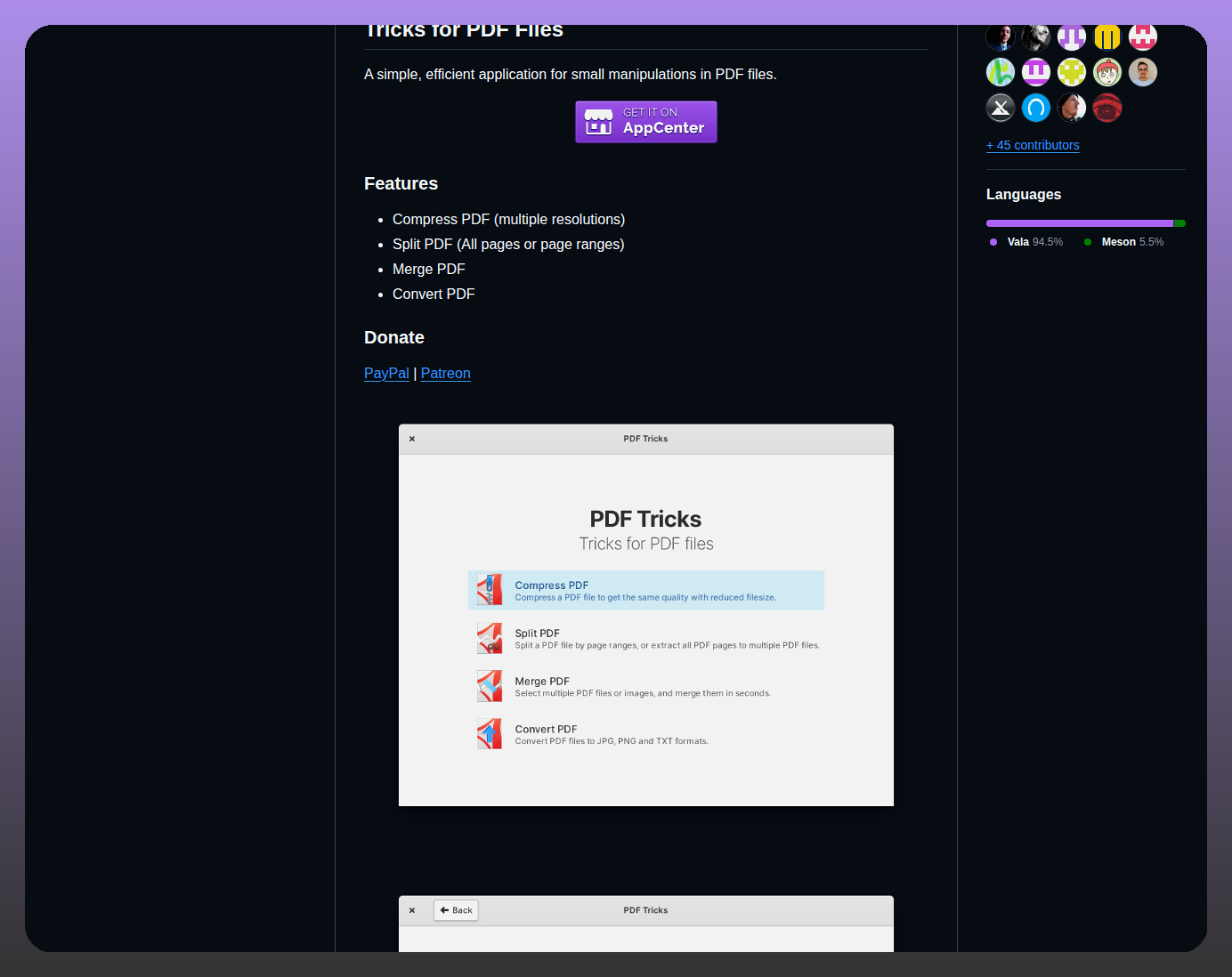
Task: Open the black-and-white smiling woman contributor avatar
Action: coord(1036,37)
